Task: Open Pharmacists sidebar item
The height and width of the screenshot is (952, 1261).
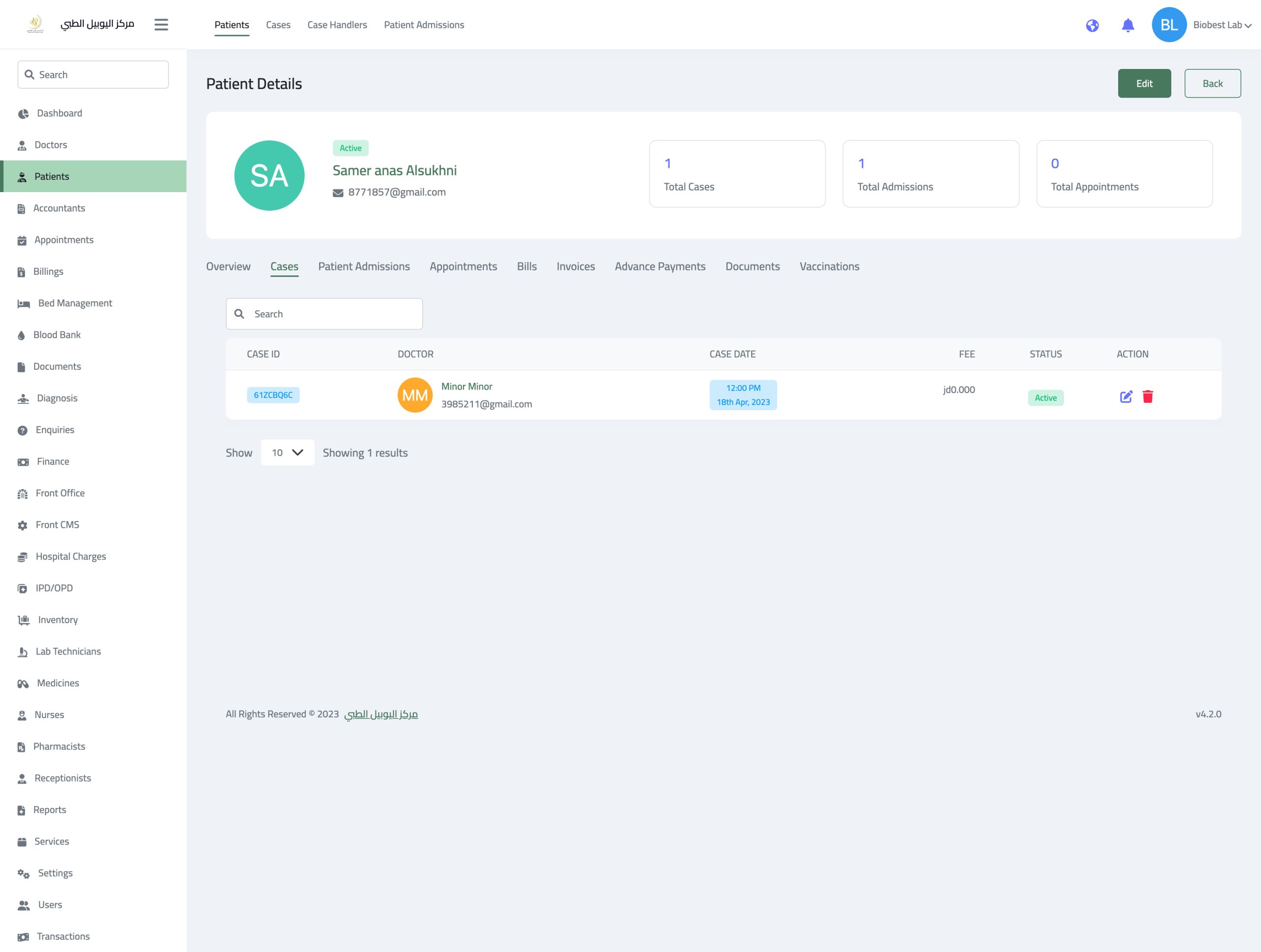Action: coord(93,746)
